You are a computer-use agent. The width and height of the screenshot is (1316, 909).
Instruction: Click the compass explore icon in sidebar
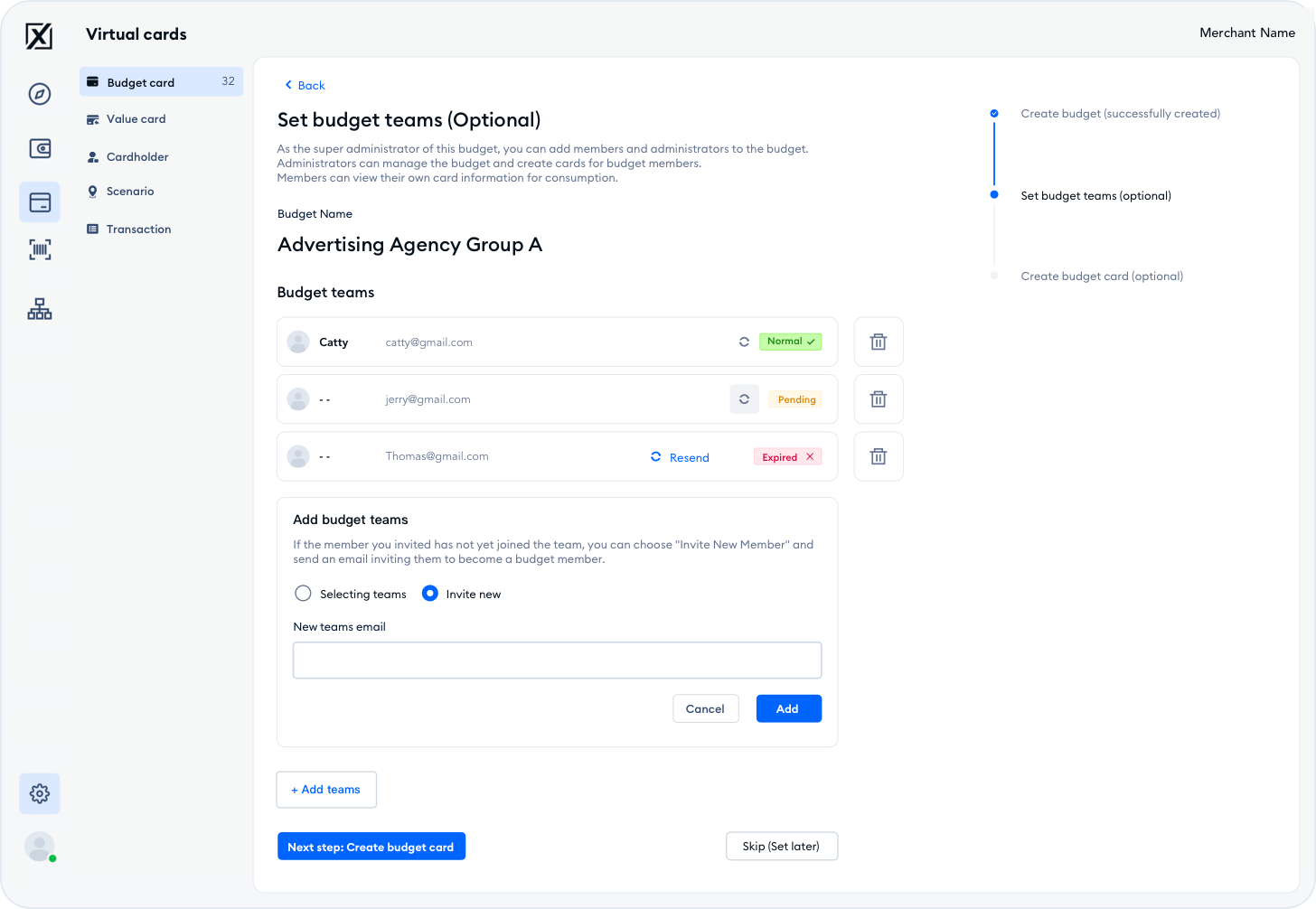point(40,94)
